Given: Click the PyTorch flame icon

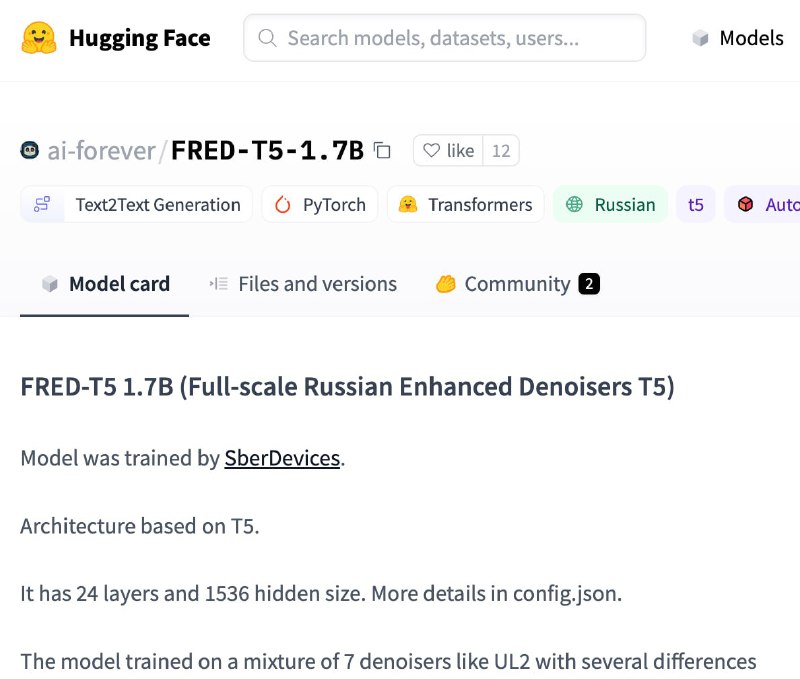Looking at the screenshot, I should (x=283, y=205).
